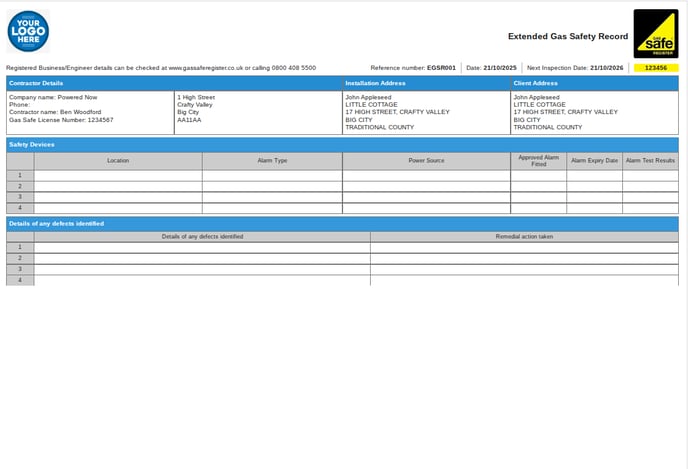Click the Safety Devices section header
This screenshot has height=469, width=688.
coord(31,145)
